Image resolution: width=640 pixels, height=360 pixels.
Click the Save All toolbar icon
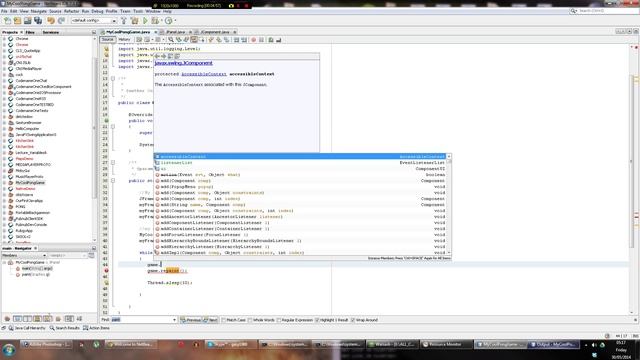point(38,20)
